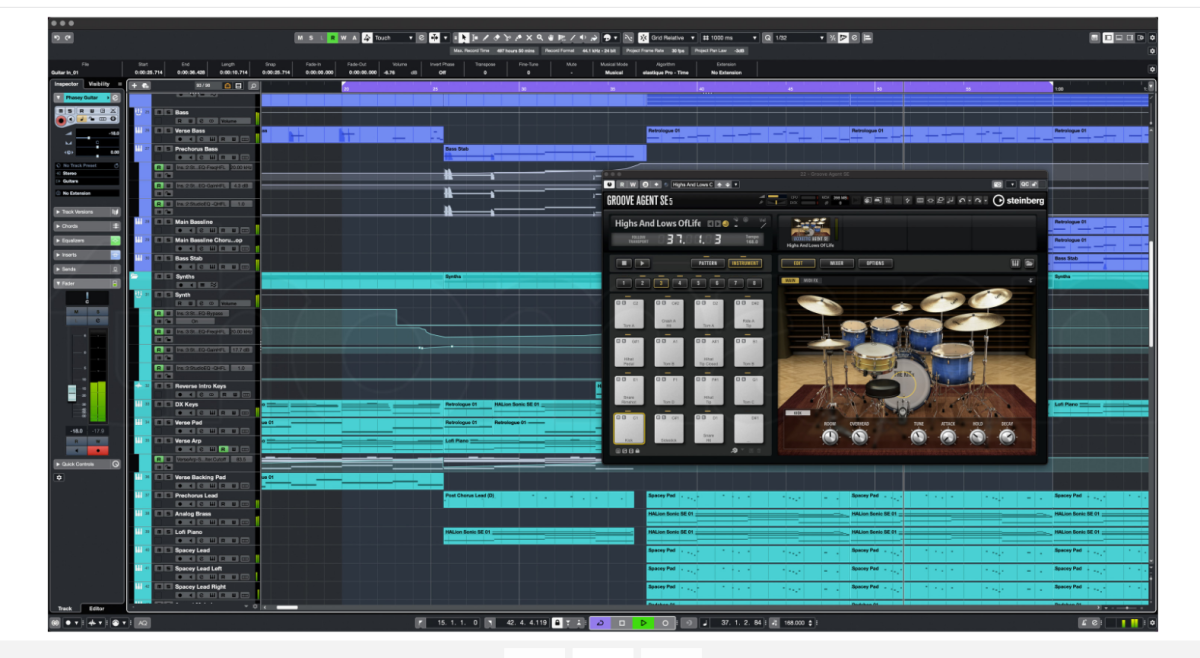Select the Split scissors tool

pyautogui.click(x=507, y=38)
